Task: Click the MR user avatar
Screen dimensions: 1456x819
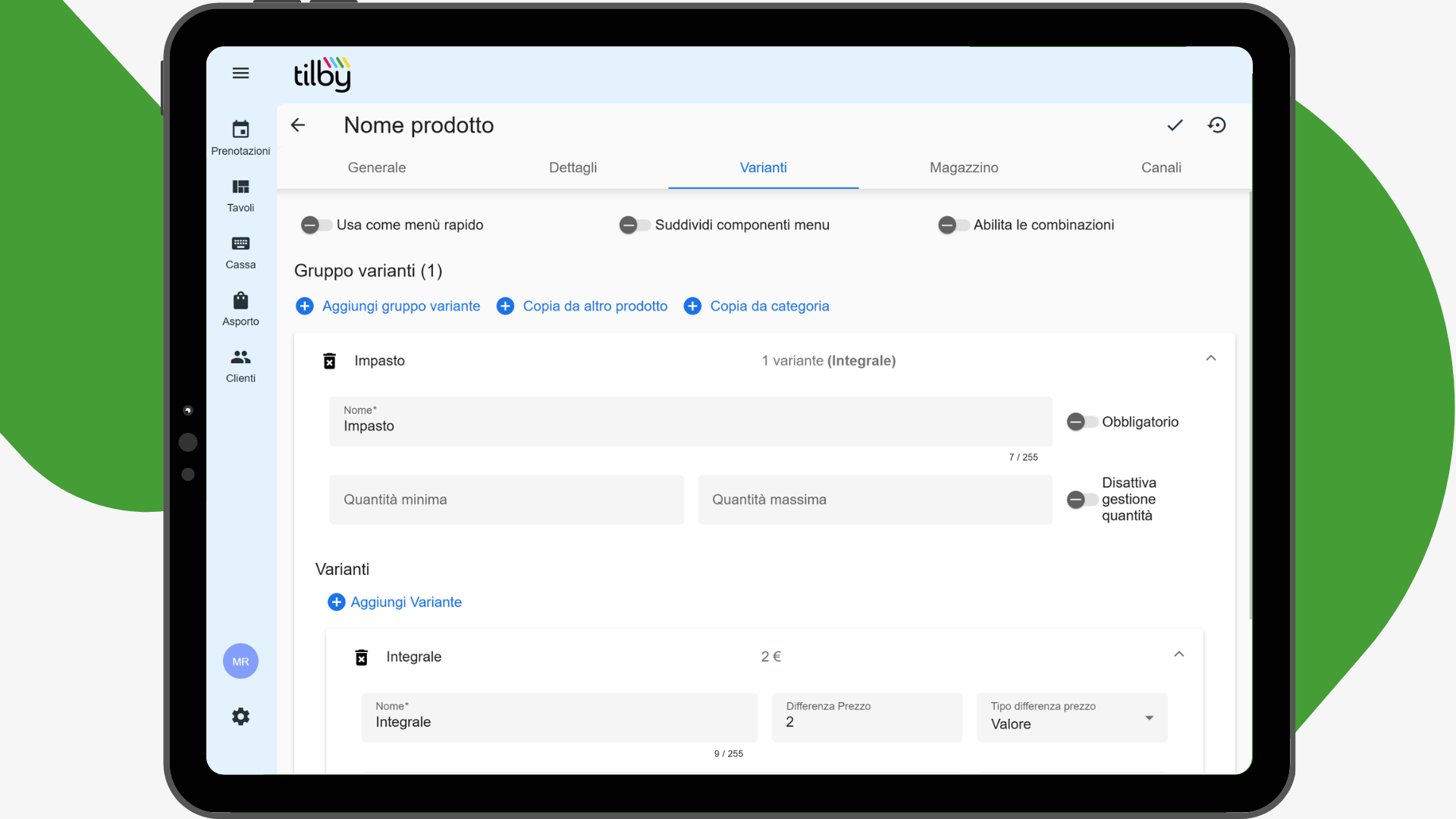Action: [240, 661]
